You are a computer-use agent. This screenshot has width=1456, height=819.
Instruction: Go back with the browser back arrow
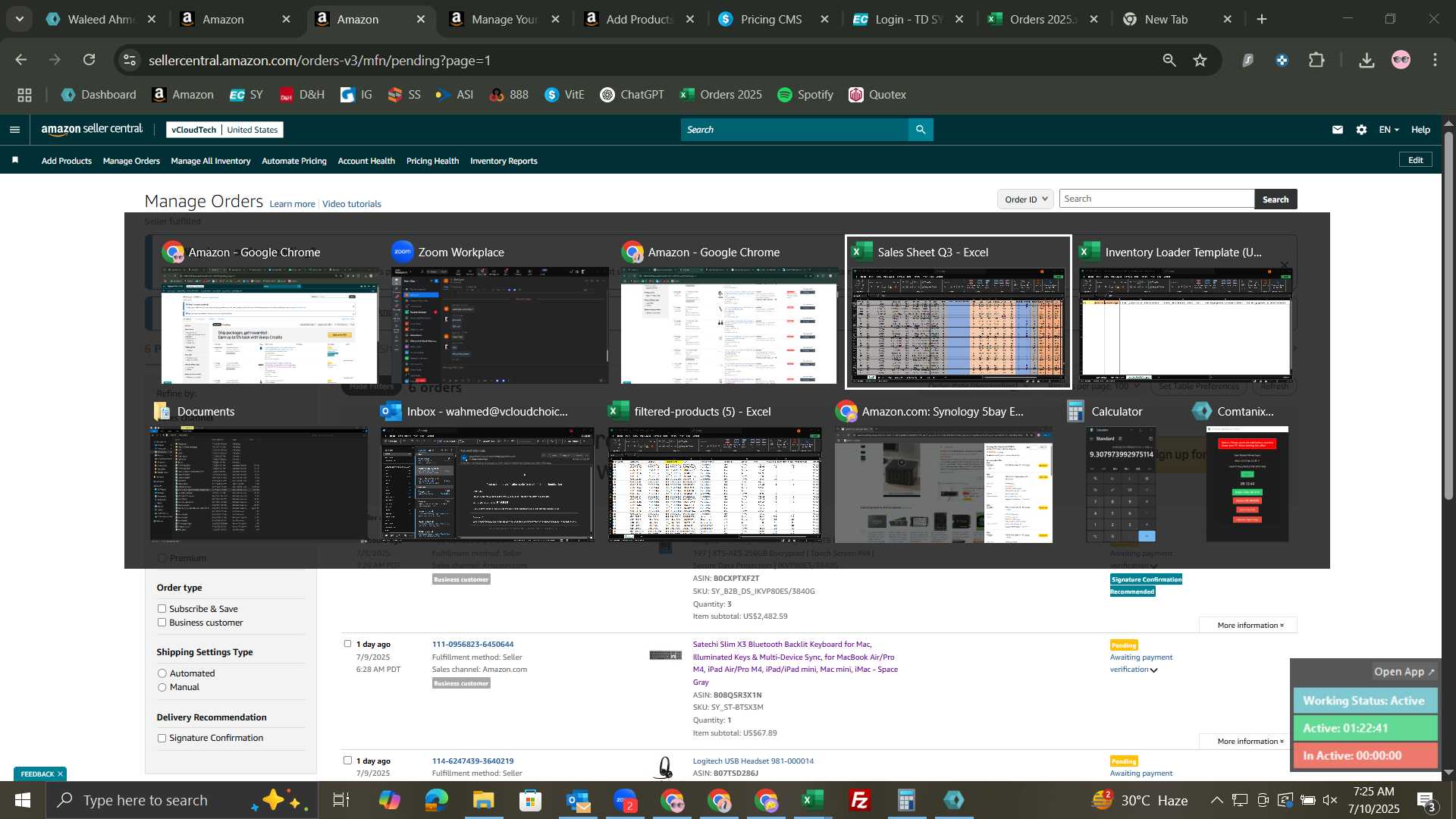point(21,60)
